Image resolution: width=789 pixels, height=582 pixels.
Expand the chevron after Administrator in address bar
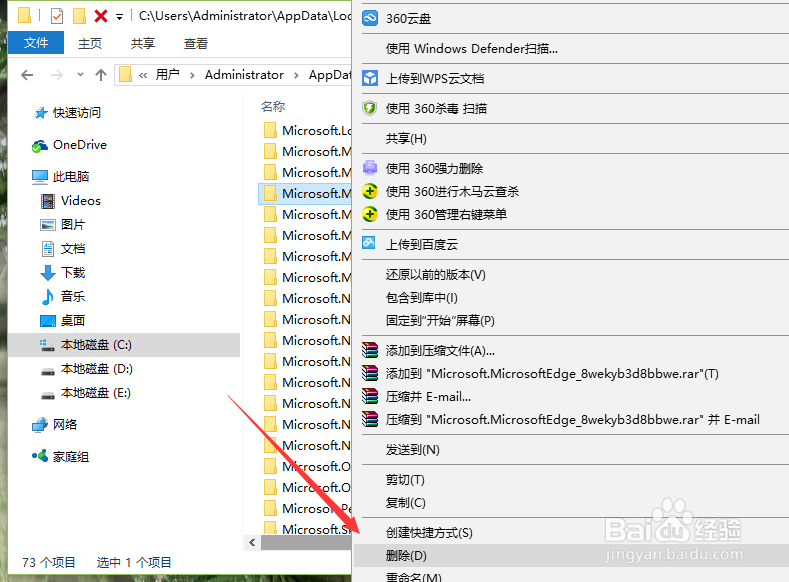coord(296,75)
